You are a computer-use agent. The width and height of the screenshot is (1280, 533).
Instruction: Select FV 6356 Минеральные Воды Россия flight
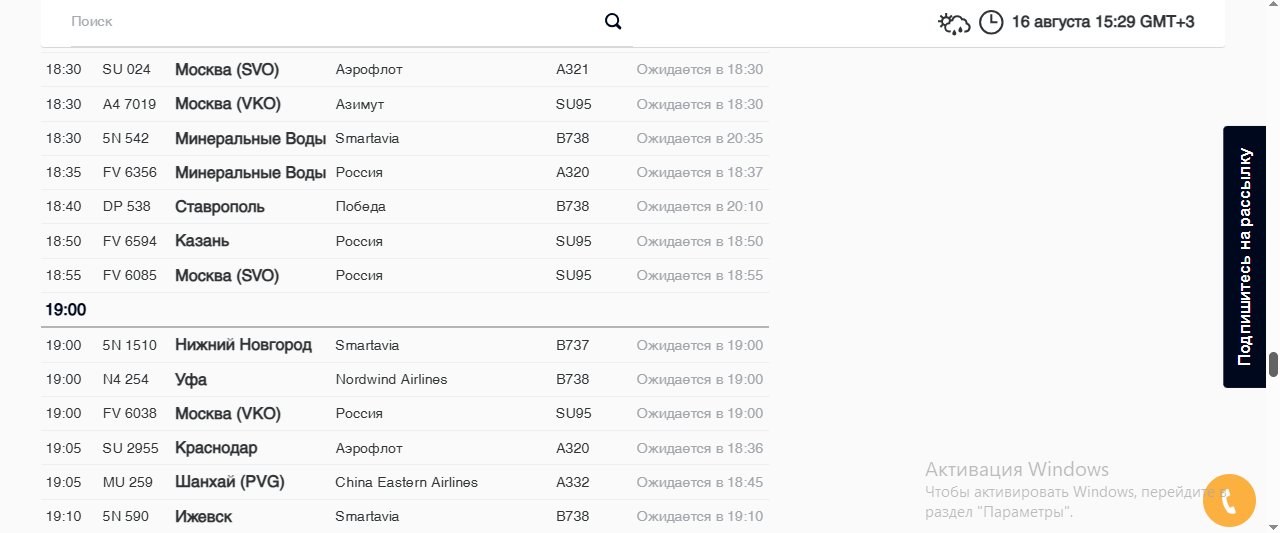(405, 172)
